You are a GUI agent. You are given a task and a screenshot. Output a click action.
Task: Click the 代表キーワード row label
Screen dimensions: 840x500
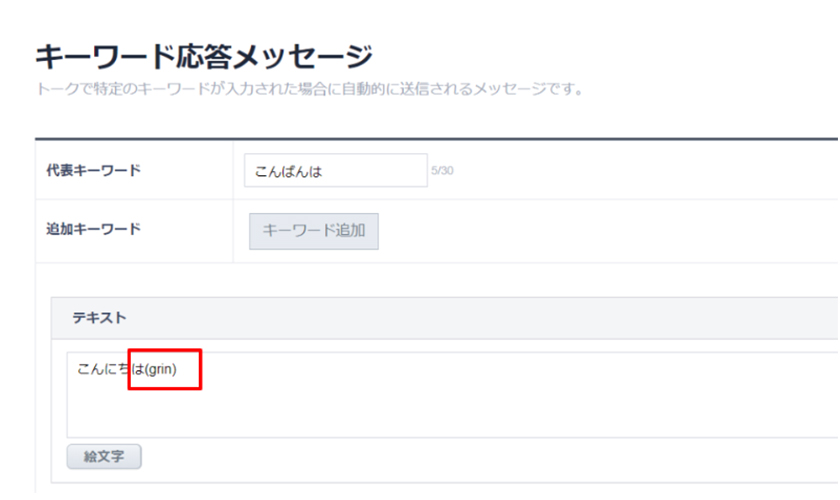pyautogui.click(x=94, y=170)
